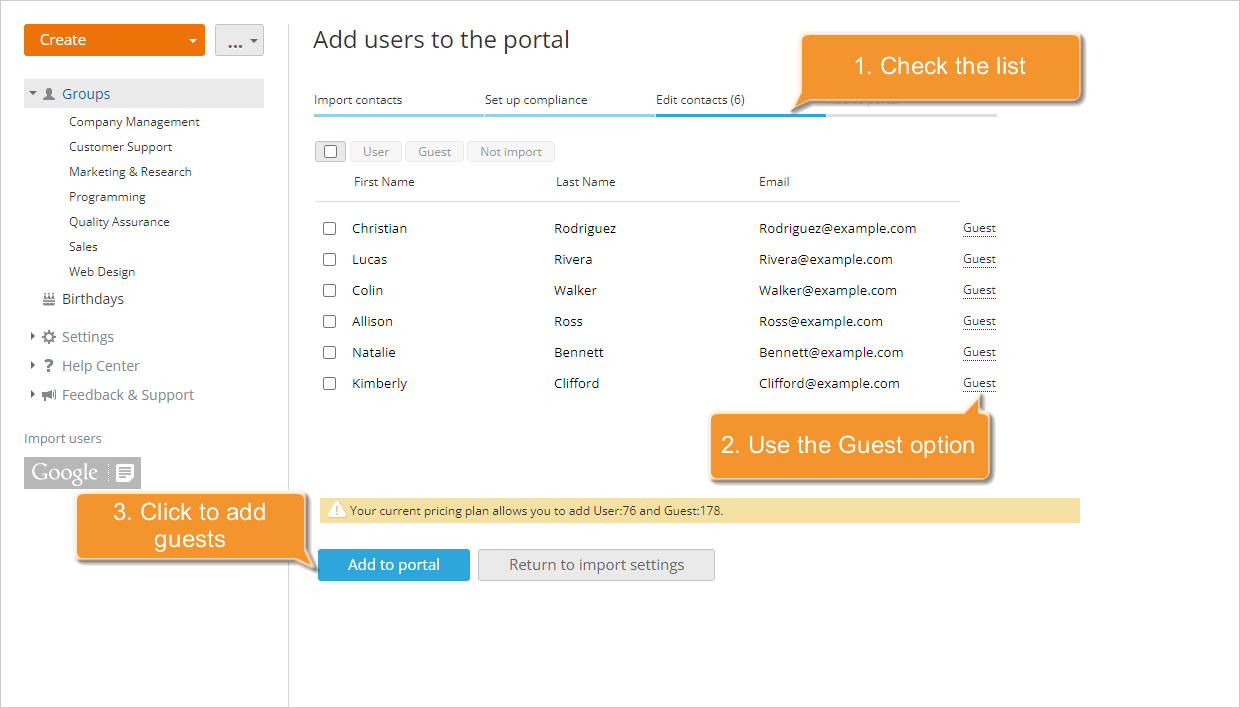Click the Feedback & Support megaphone icon
This screenshot has height=708, width=1240.
[48, 395]
